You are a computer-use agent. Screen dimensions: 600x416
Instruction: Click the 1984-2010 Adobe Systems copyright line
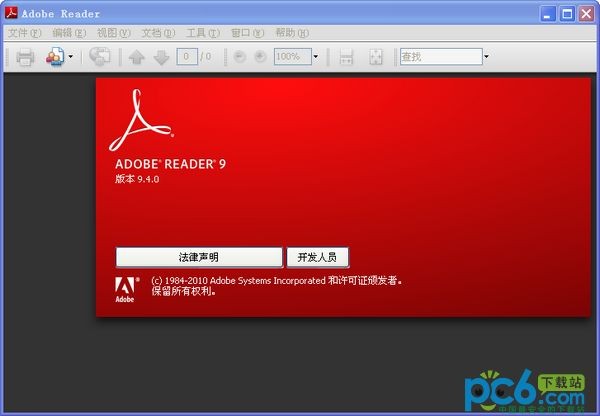pos(276,281)
